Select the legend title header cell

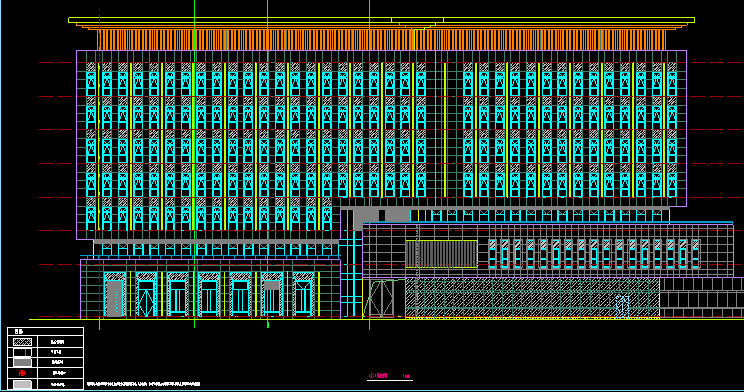click(46, 331)
